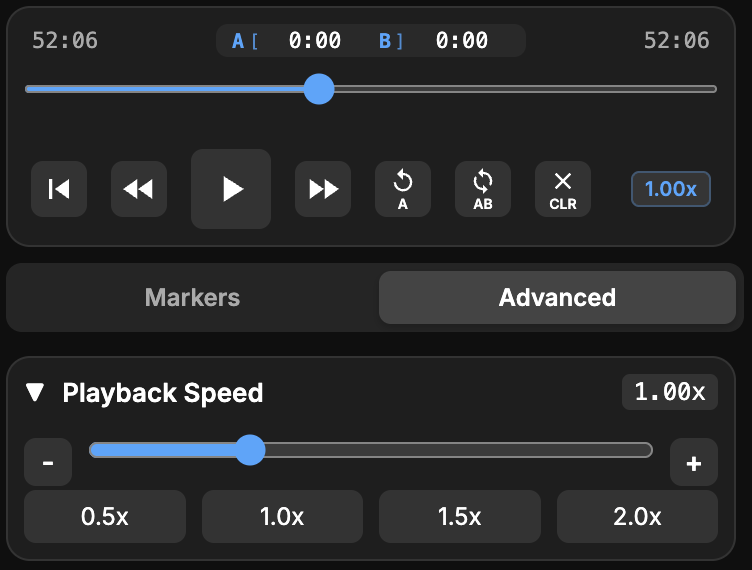Choose the 1.5x speed preset
Viewport: 752px width, 570px height.
(459, 517)
